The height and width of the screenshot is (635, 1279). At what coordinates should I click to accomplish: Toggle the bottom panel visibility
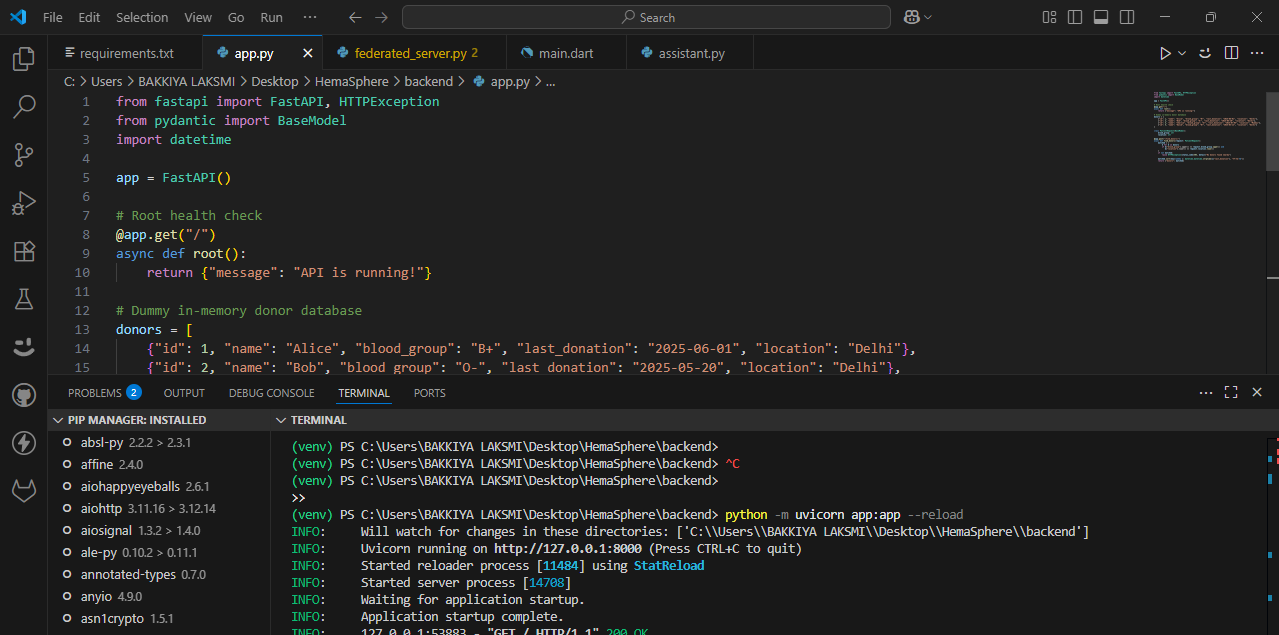[x=1101, y=17]
